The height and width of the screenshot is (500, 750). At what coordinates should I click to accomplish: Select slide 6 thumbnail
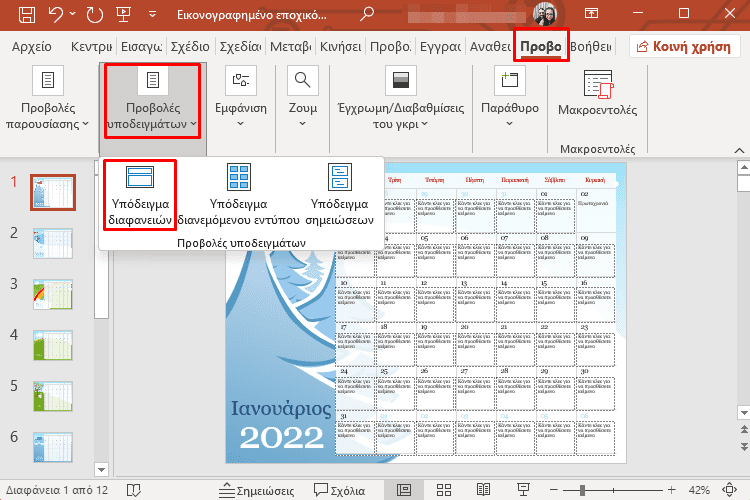click(53, 447)
